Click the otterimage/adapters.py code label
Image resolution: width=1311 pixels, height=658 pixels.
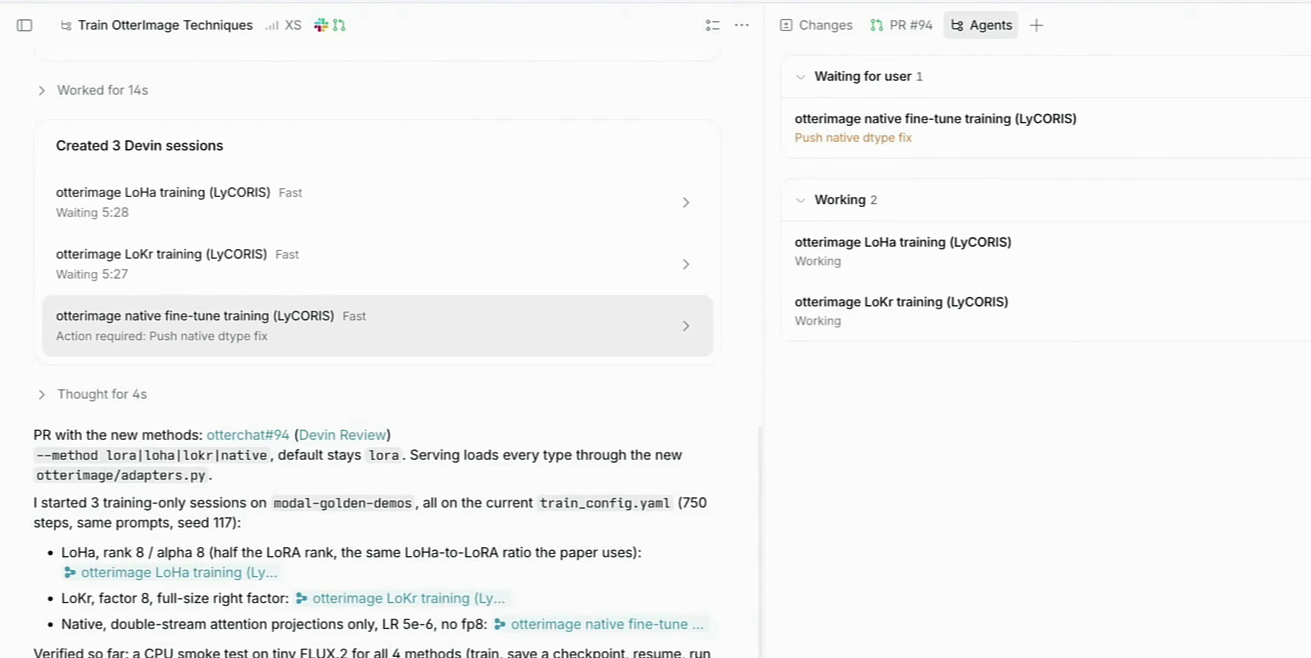(120, 476)
